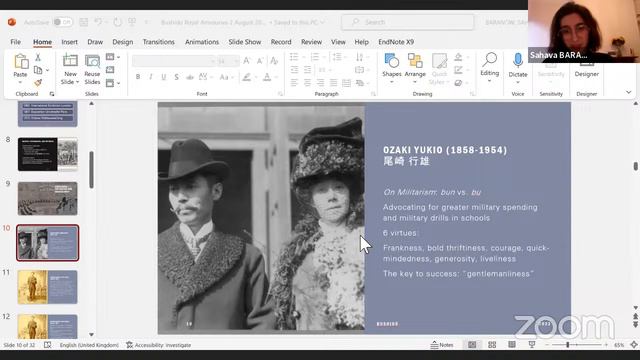
Task: Expand the Dictate dropdown arrow
Action: (518, 82)
